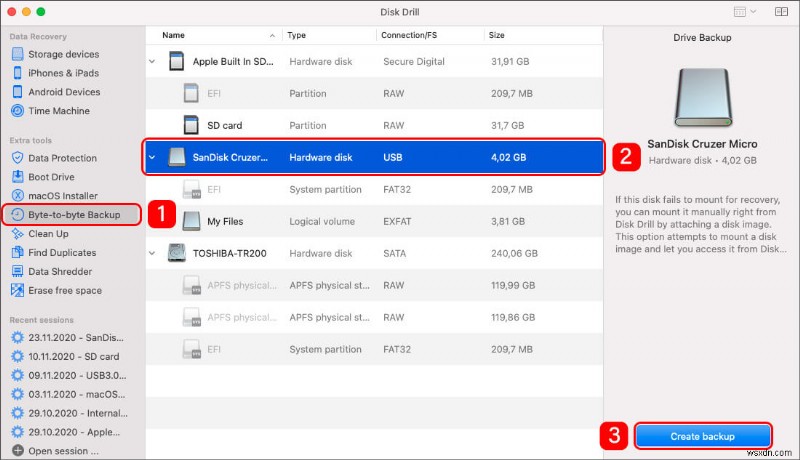Select the SD card partition row
This screenshot has width=800, height=460.
tap(374, 125)
